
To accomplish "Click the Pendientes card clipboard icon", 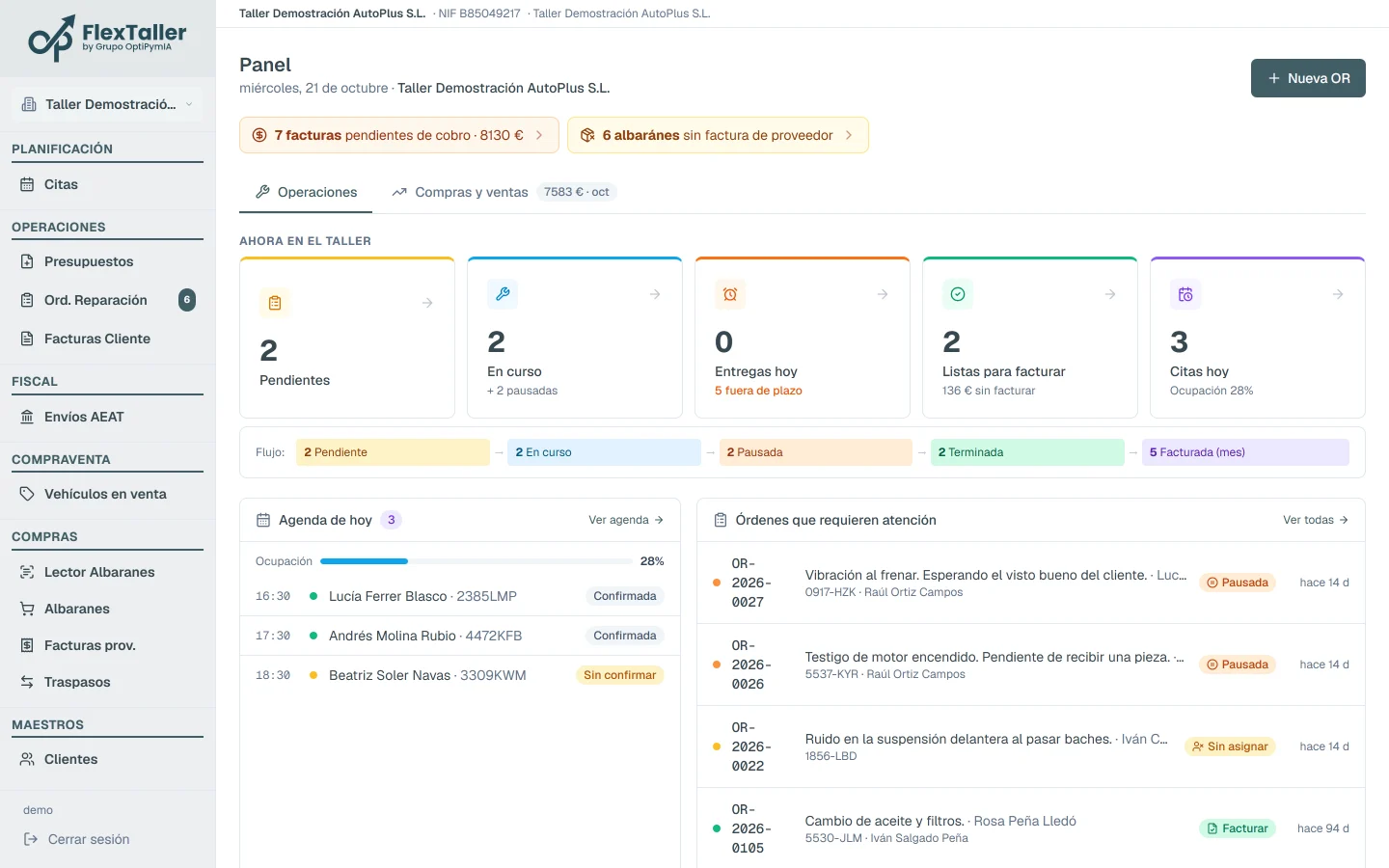I will click(275, 303).
